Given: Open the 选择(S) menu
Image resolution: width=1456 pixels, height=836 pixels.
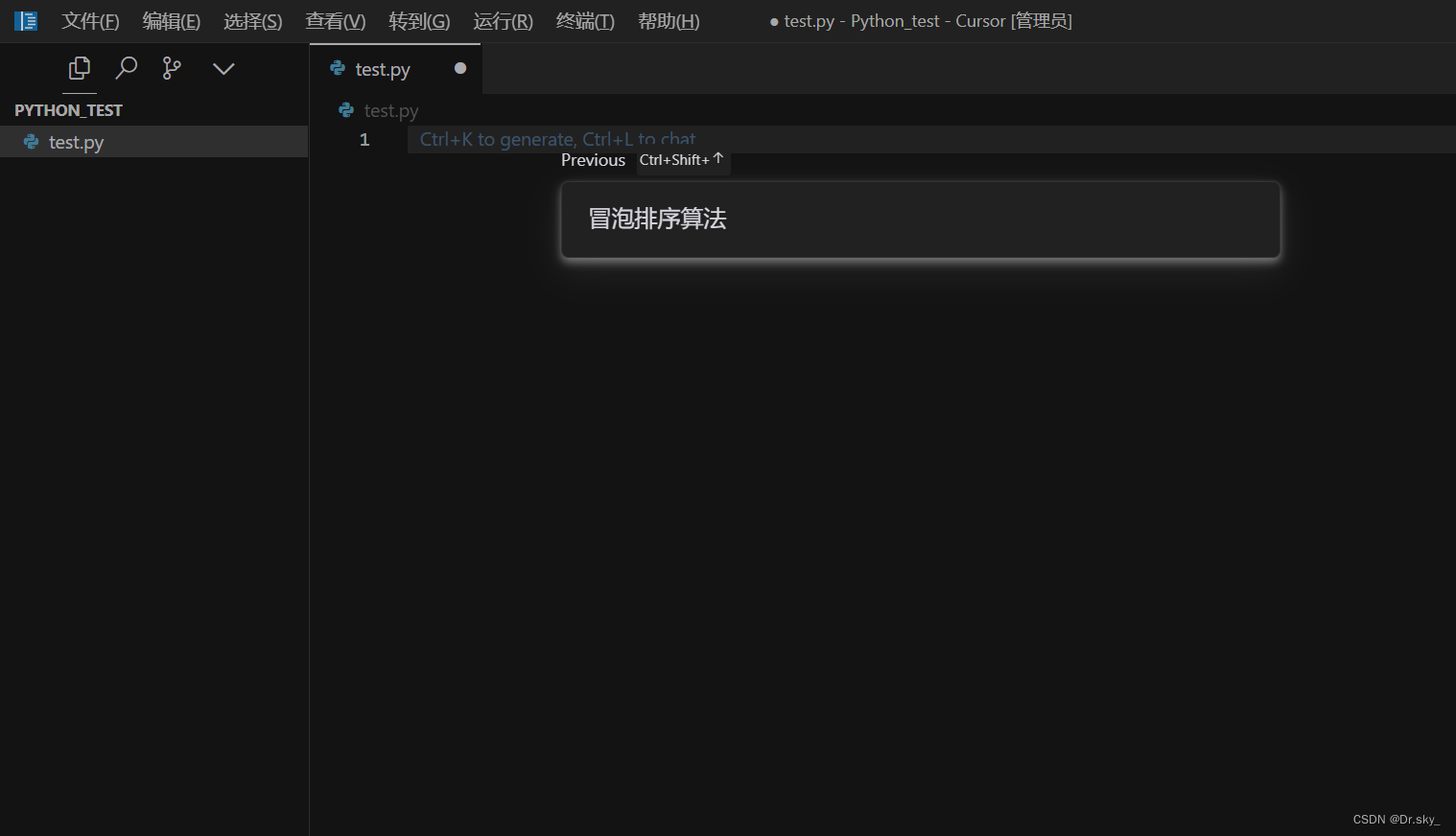Looking at the screenshot, I should (253, 21).
